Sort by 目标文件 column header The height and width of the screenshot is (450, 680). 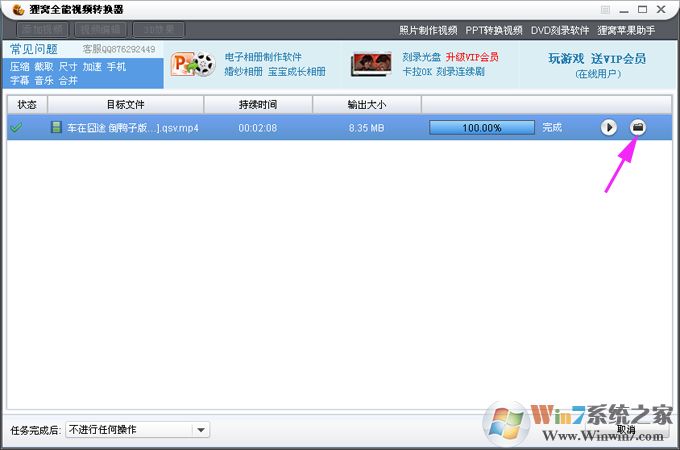pos(125,104)
